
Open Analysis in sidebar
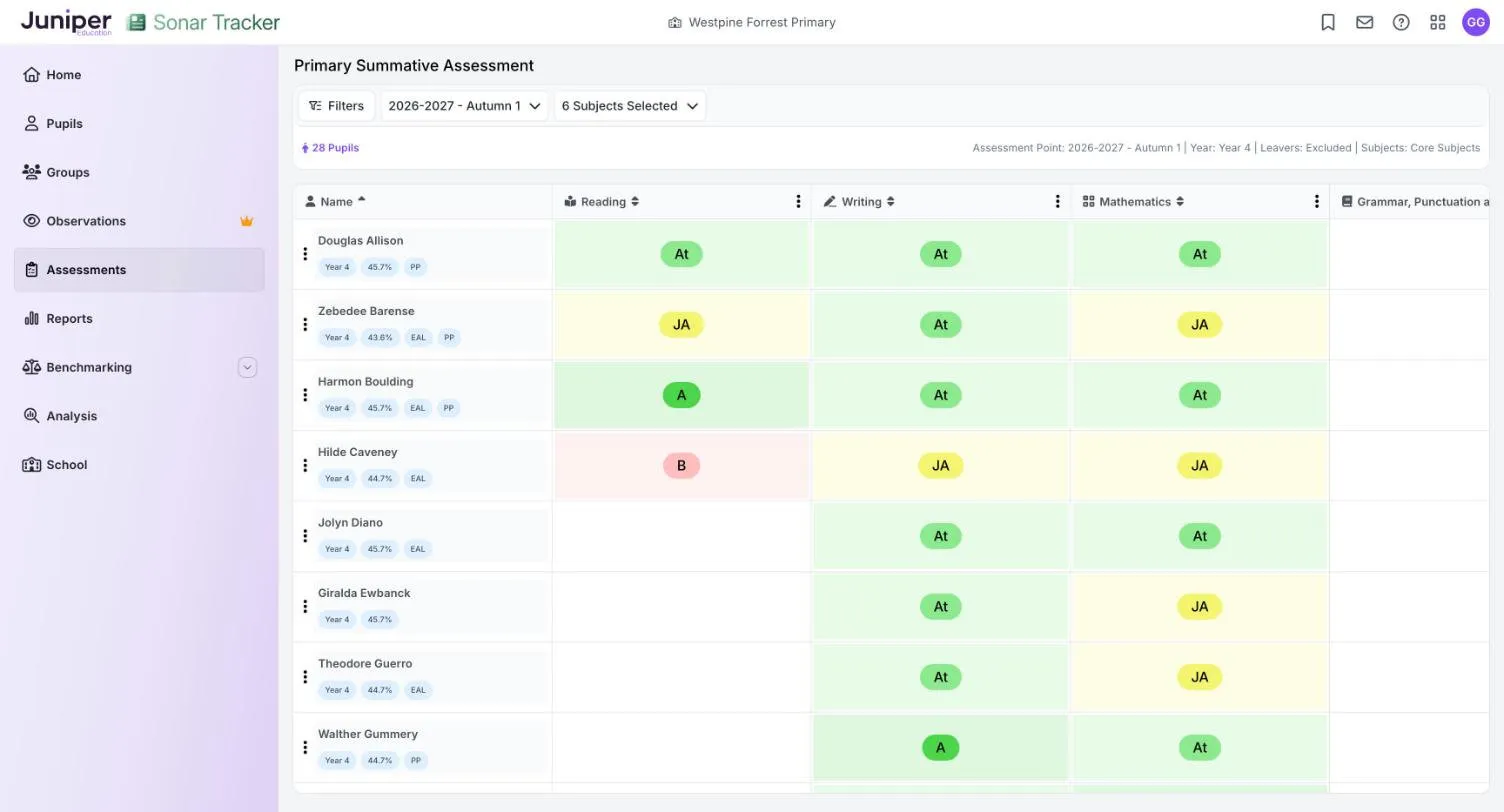[x=139, y=416]
